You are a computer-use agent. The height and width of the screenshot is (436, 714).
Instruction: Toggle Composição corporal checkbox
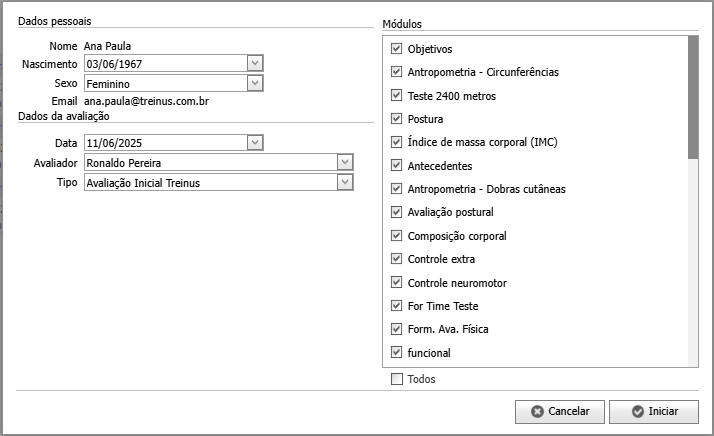pos(397,236)
